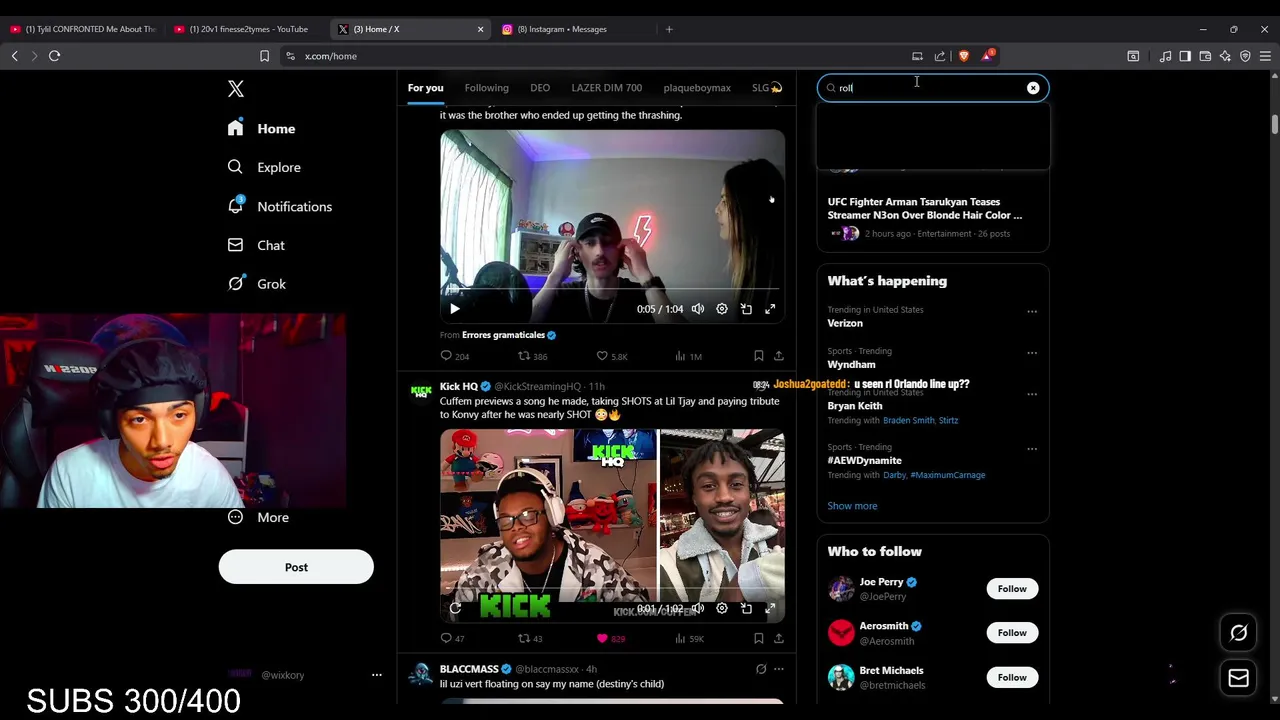Open more options for Bryan Keith trend
Viewport: 1280px width, 720px height.
point(1032,394)
